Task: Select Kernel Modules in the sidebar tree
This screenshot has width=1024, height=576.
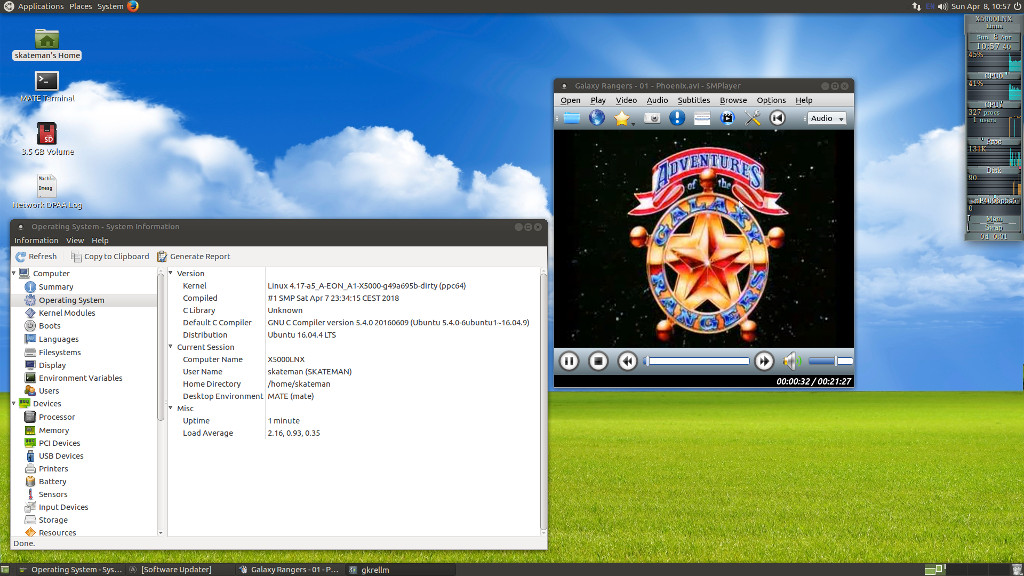Action: click(67, 313)
